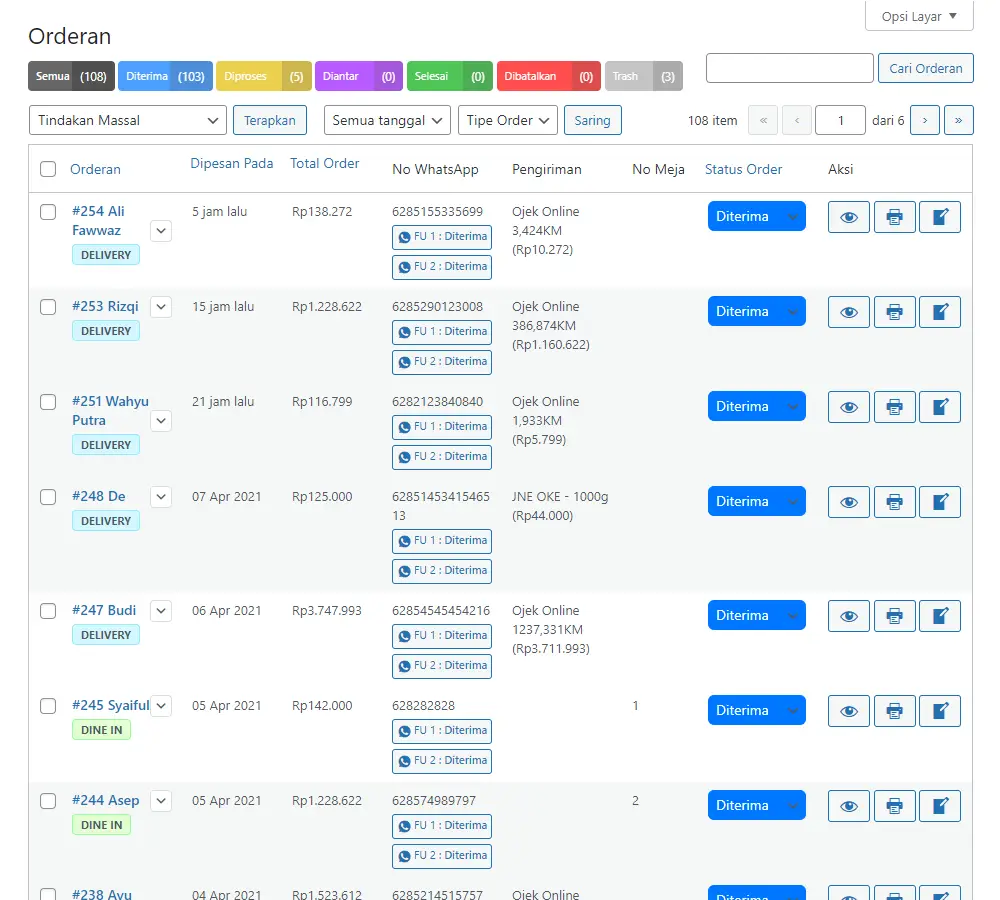Filter by Diproses (5) tab
Image resolution: width=1000 pixels, height=900 pixels.
(x=264, y=76)
